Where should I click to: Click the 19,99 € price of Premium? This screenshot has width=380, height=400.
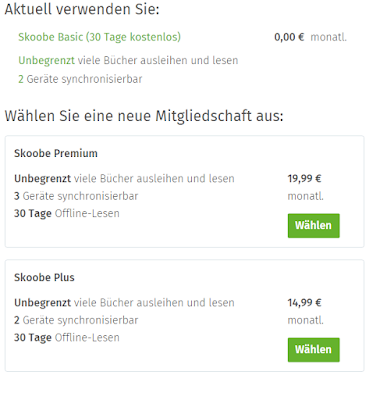[304, 179]
